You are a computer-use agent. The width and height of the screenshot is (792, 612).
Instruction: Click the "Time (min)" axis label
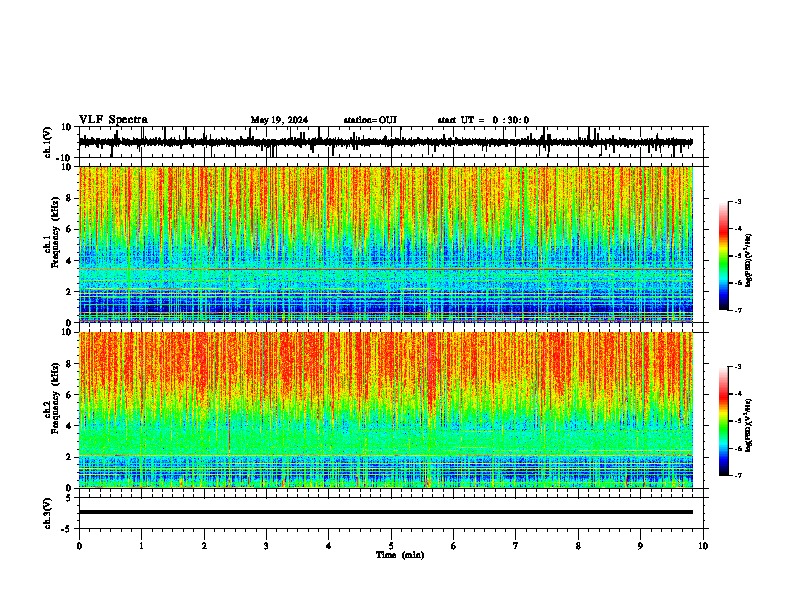[x=400, y=555]
